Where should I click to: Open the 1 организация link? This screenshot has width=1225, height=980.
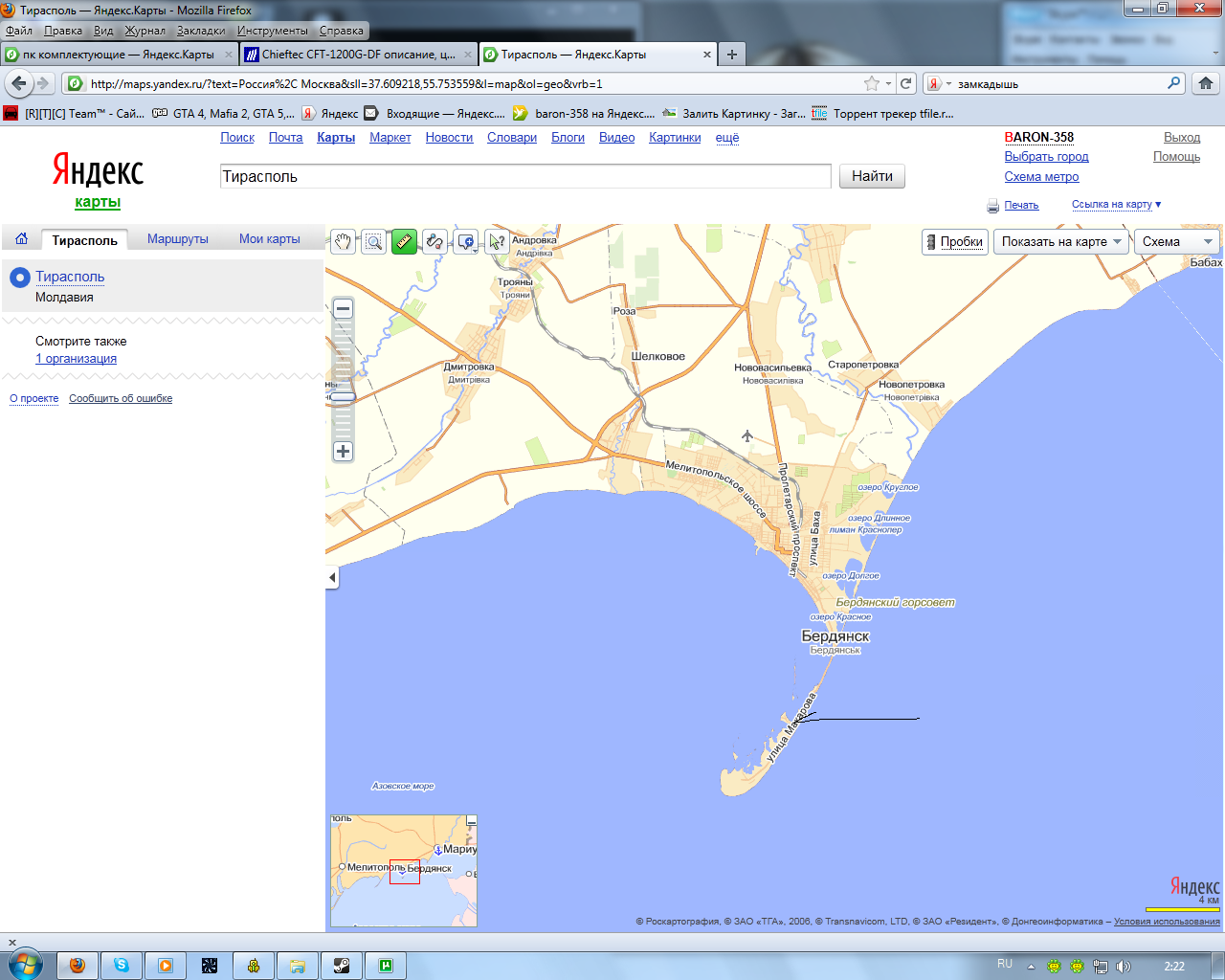76,359
